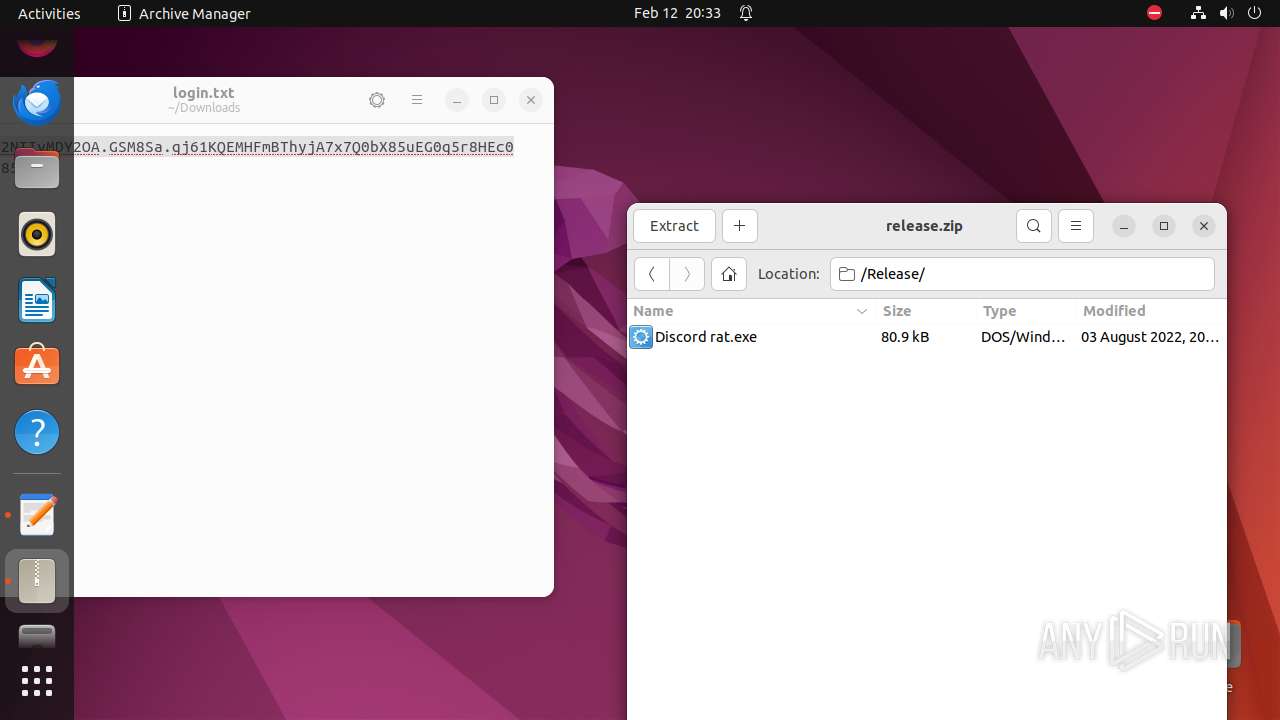Click the Location path field /Release/
The width and height of the screenshot is (1280, 720).
coord(1022,274)
